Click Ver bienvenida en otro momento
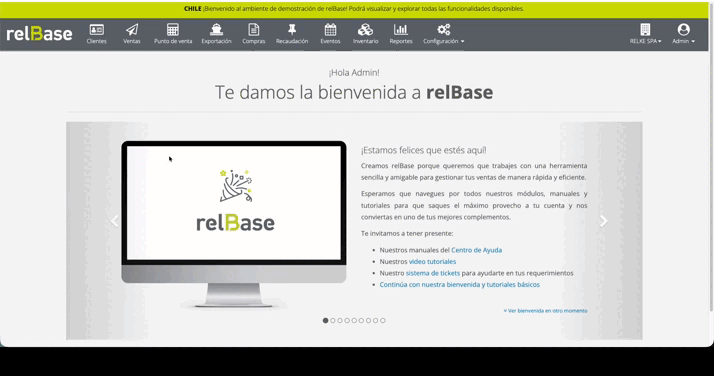 (545, 310)
